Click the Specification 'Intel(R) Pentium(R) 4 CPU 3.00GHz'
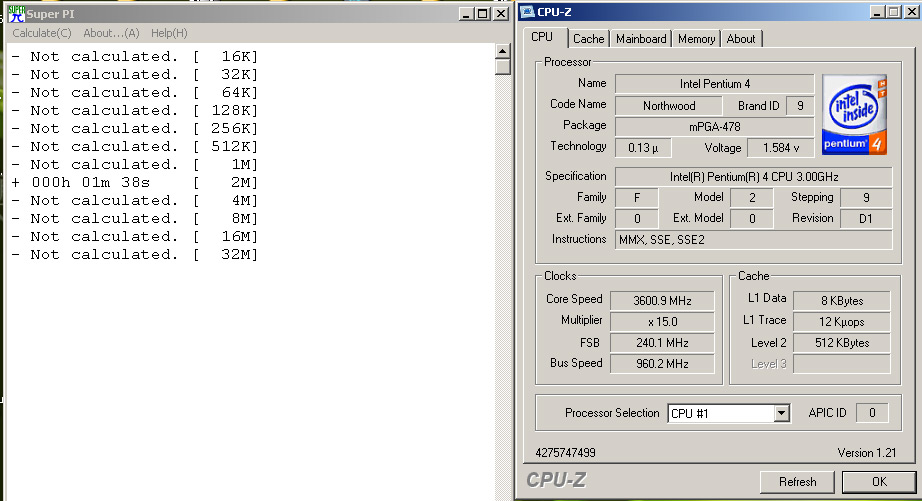 point(754,176)
